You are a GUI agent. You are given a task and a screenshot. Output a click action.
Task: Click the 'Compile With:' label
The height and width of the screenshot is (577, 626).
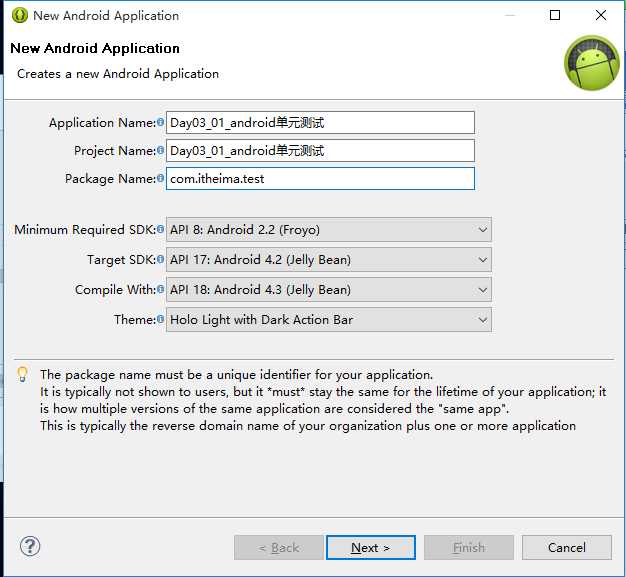point(115,289)
